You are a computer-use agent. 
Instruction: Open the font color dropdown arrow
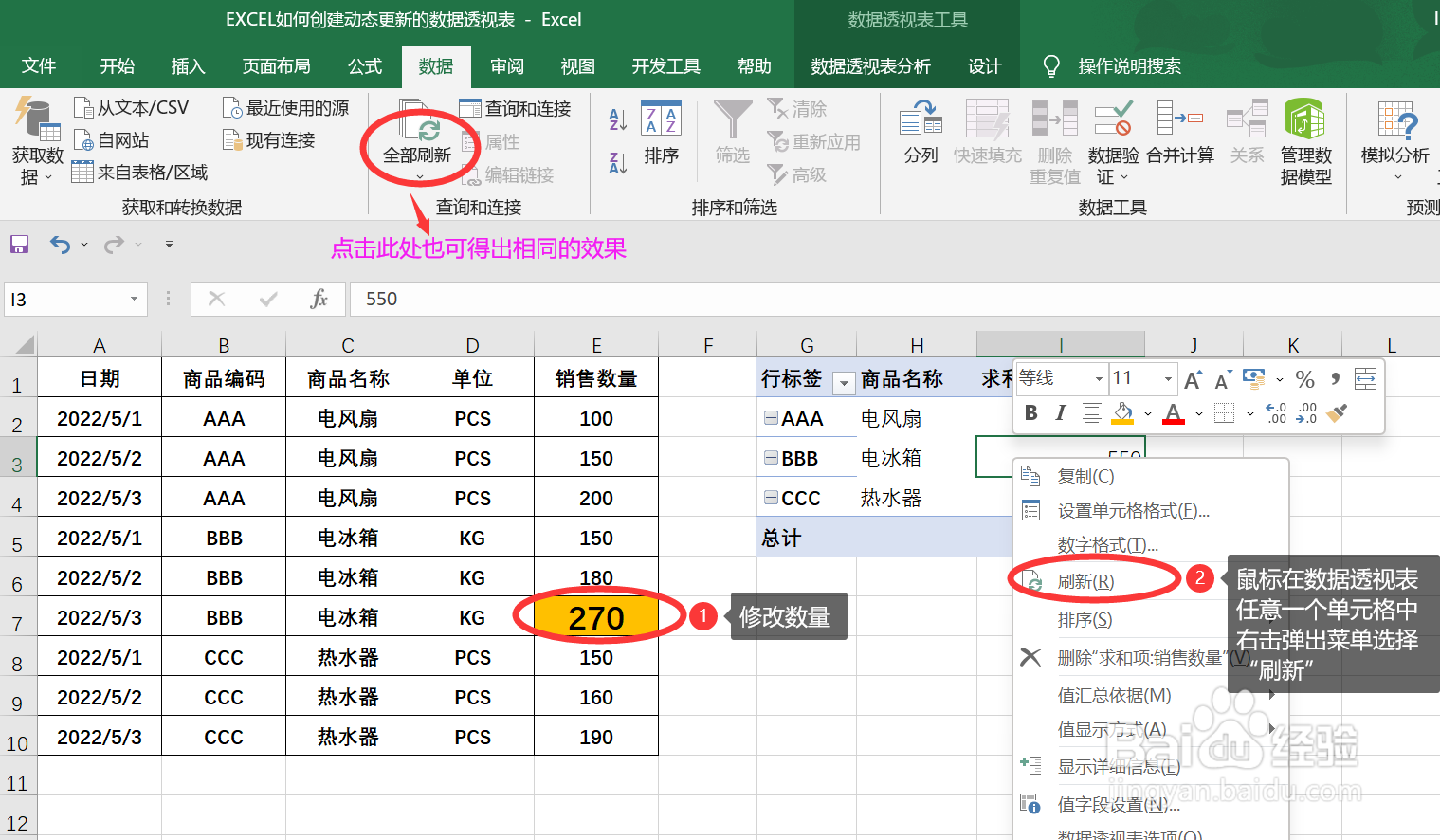pos(1198,413)
